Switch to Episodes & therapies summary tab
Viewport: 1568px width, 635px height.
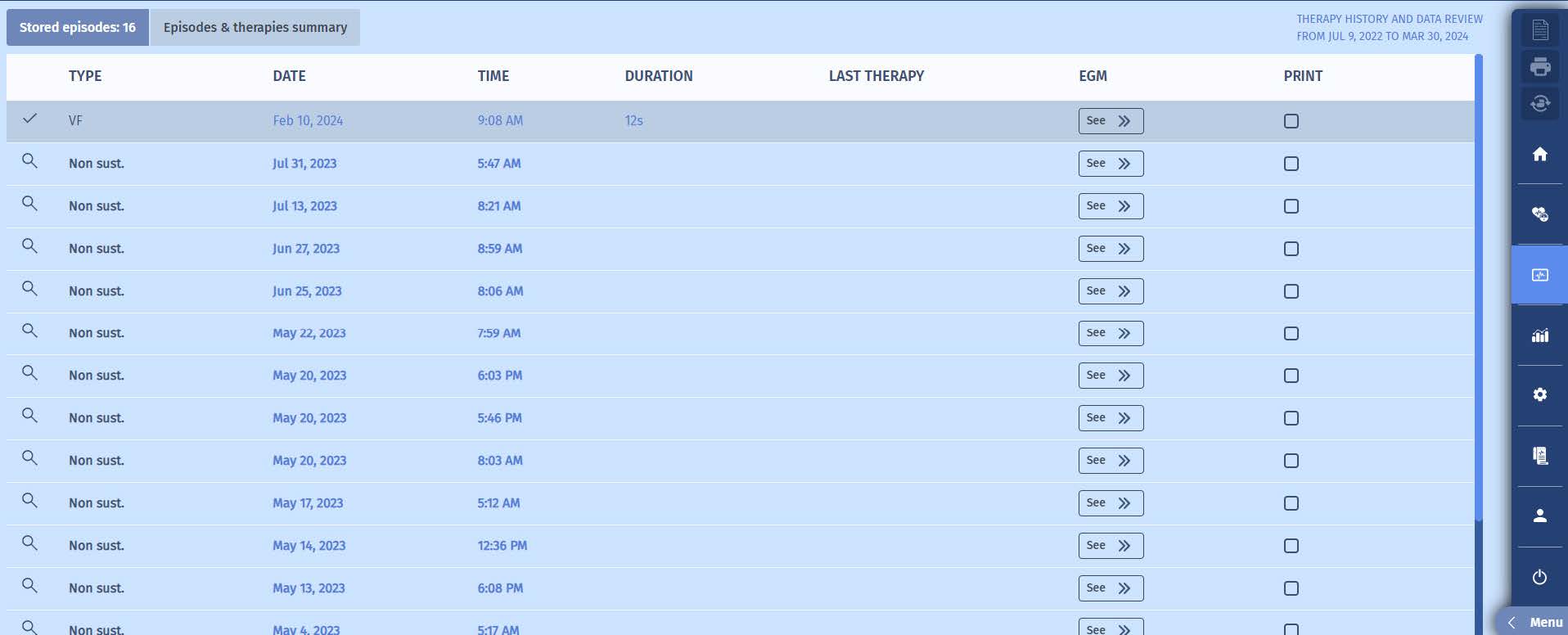coord(255,28)
